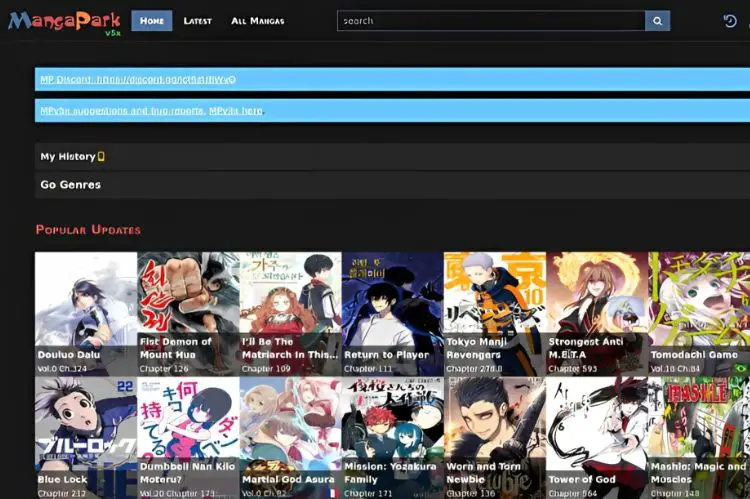Viewport: 750px width, 499px height.
Task: Click the 'Tower of God' title text
Action: point(582,479)
